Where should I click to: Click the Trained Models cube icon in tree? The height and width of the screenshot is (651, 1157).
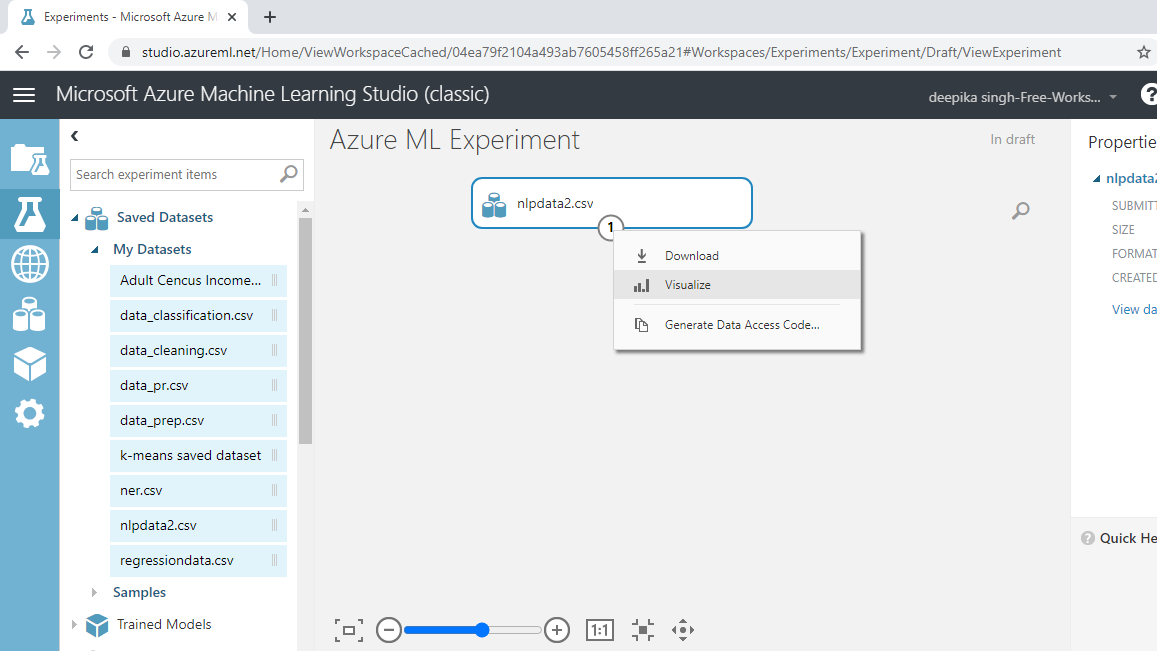click(x=97, y=625)
